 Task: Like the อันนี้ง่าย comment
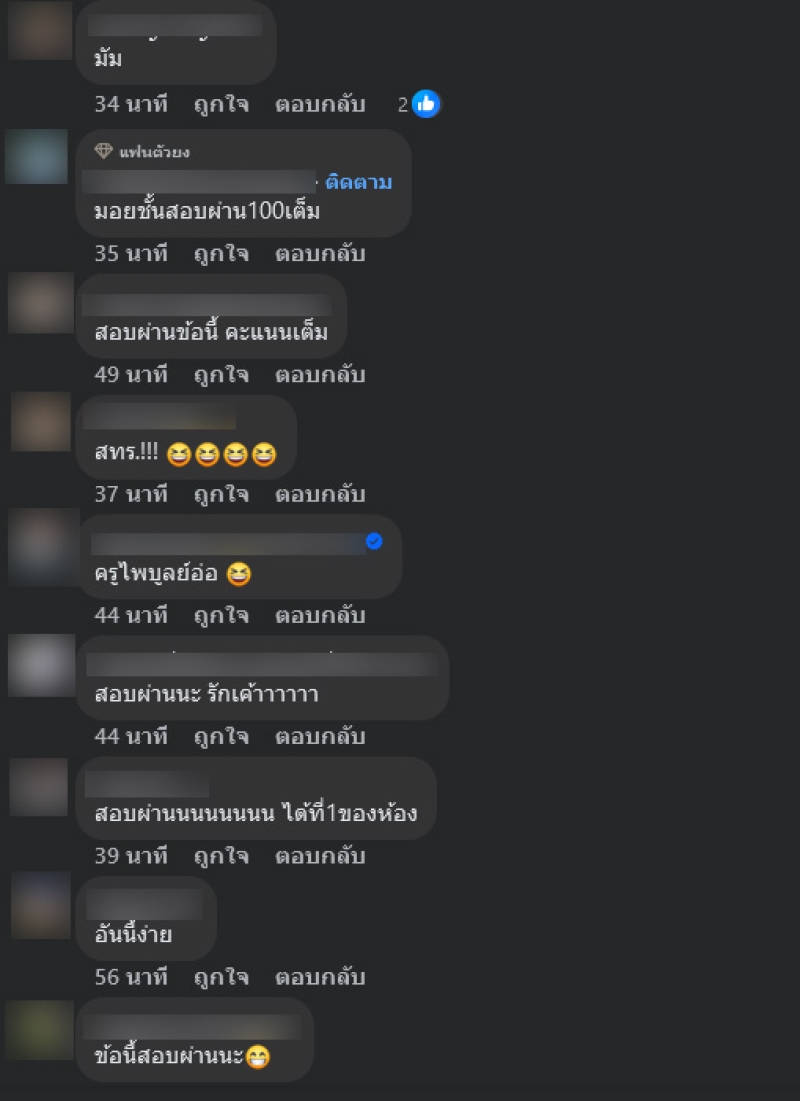pos(221,977)
